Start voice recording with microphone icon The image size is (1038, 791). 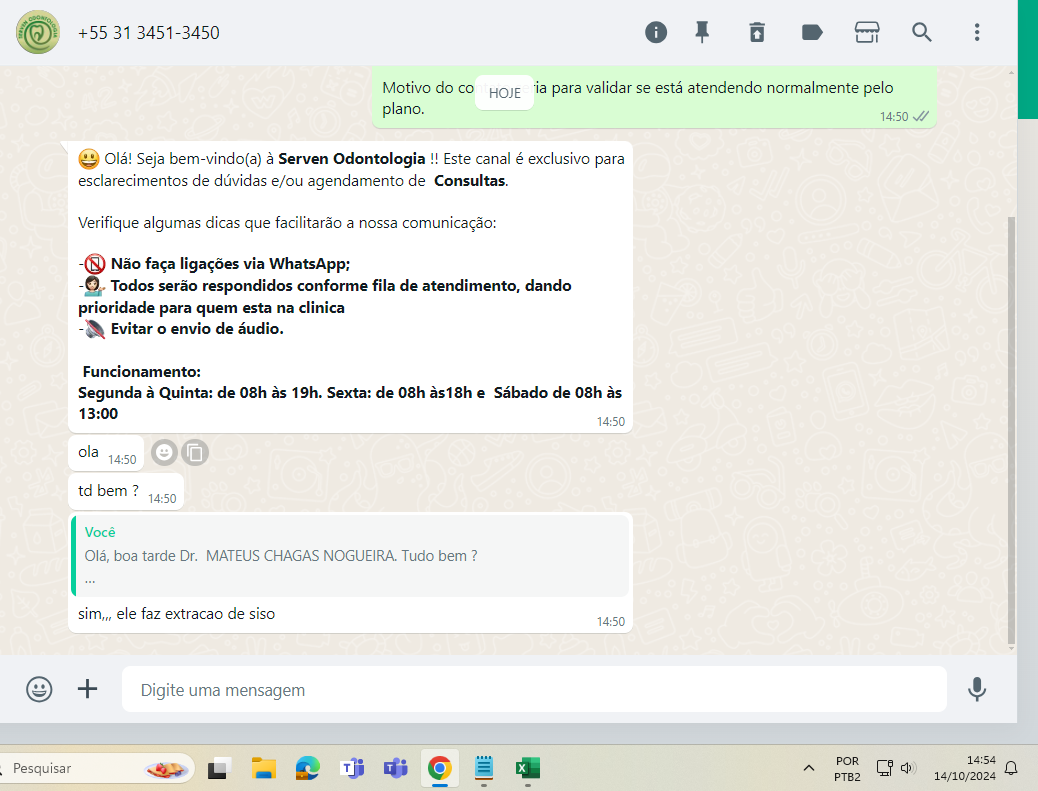pyautogui.click(x=976, y=689)
